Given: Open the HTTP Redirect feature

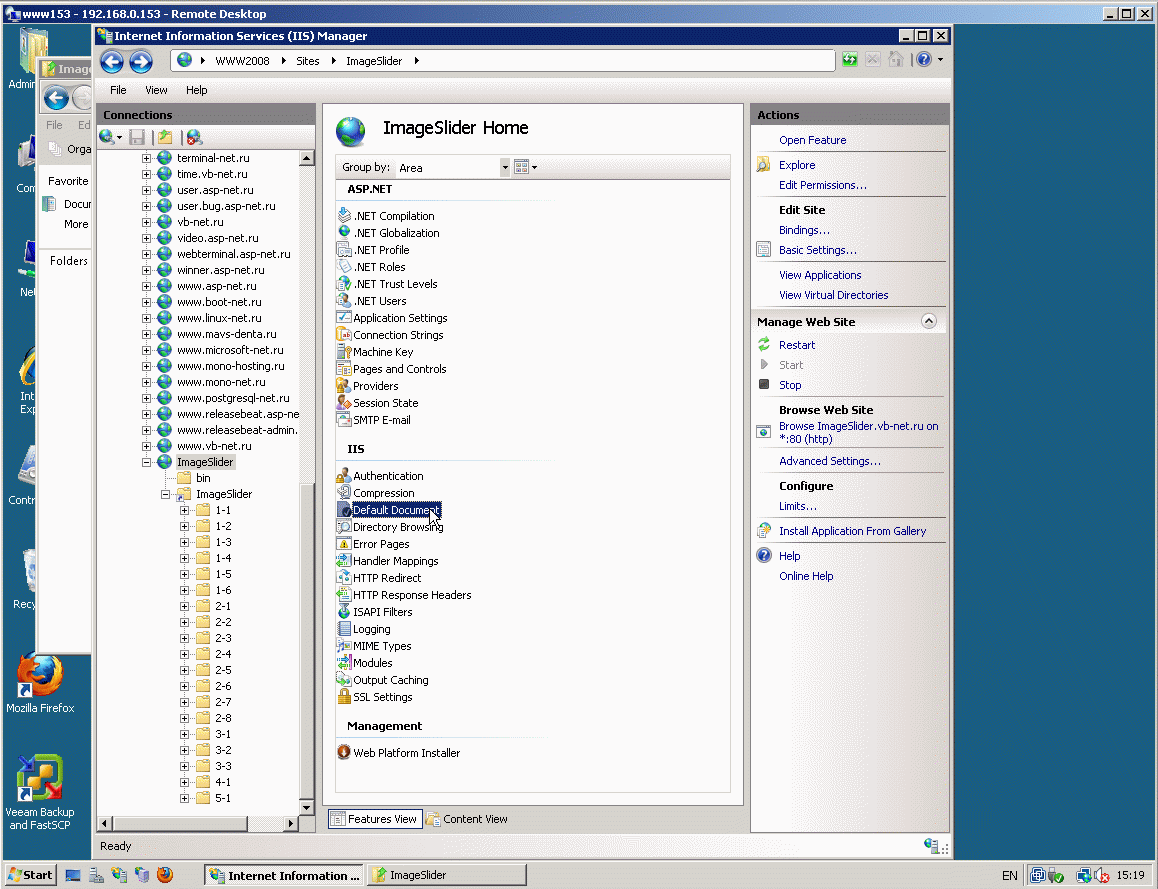Looking at the screenshot, I should (x=380, y=577).
